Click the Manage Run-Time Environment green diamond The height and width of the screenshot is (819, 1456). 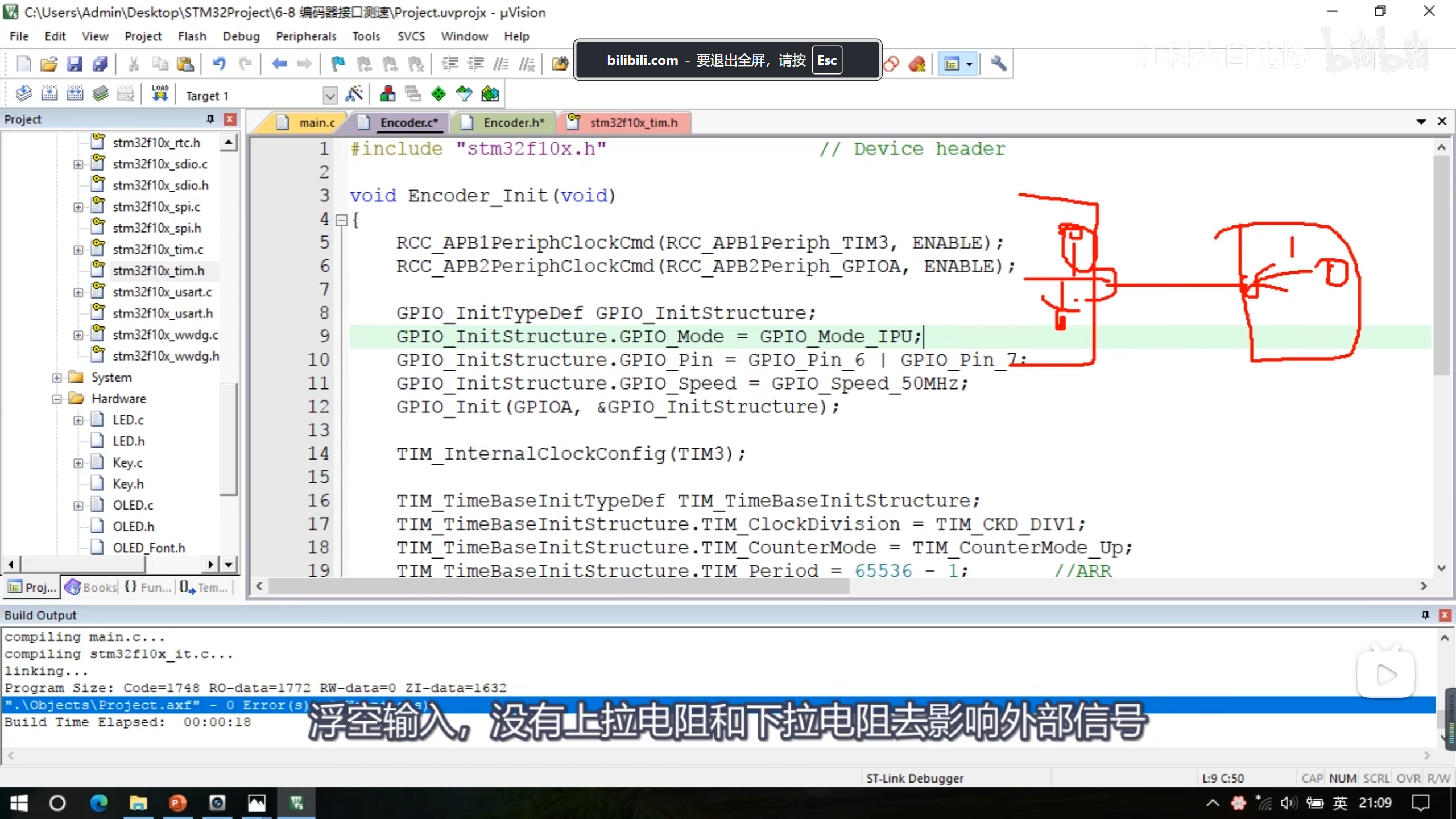coord(439,94)
